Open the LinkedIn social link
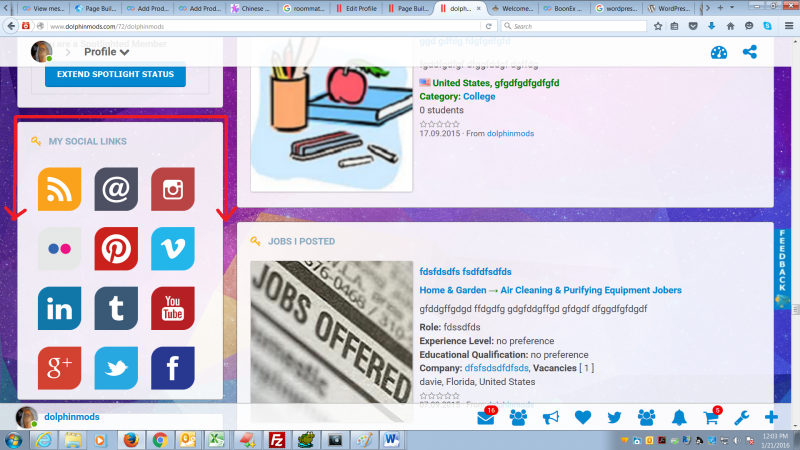 tap(59, 308)
